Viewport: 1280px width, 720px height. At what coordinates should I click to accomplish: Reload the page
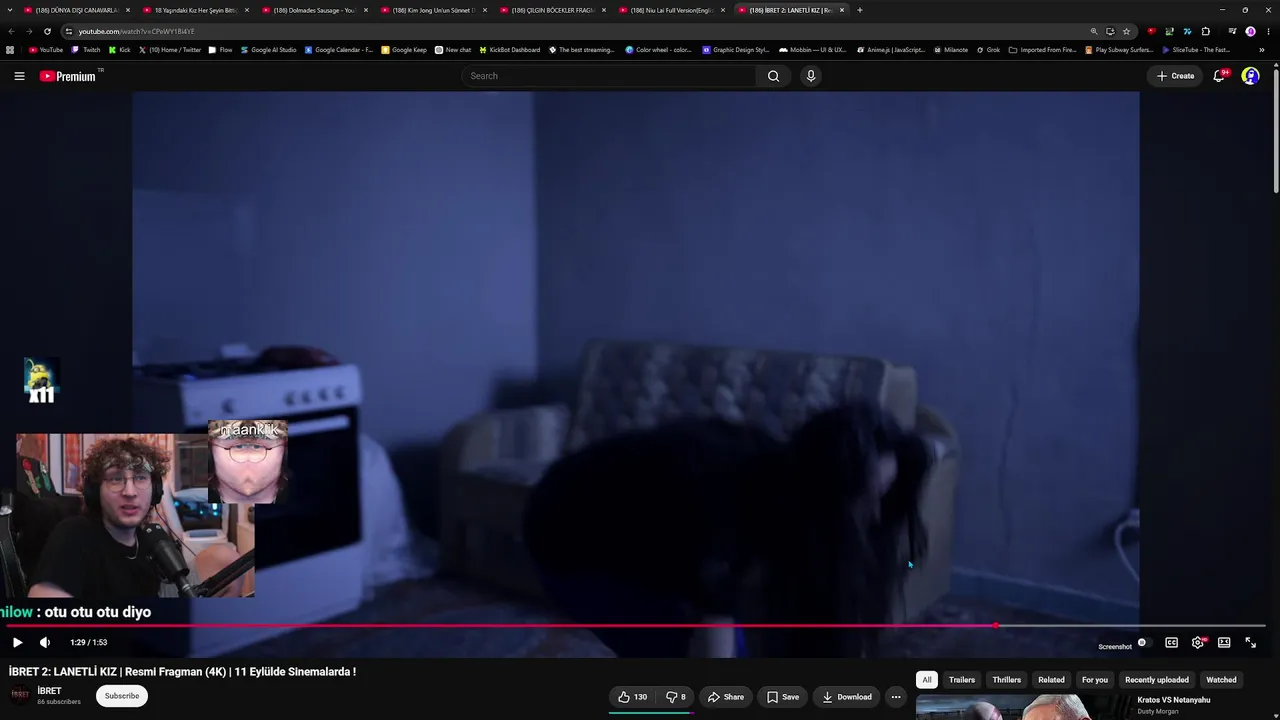47,31
